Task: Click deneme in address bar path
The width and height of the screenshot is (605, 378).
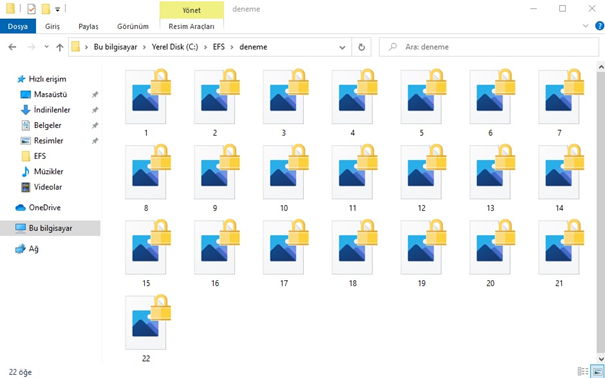Action: (x=253, y=47)
